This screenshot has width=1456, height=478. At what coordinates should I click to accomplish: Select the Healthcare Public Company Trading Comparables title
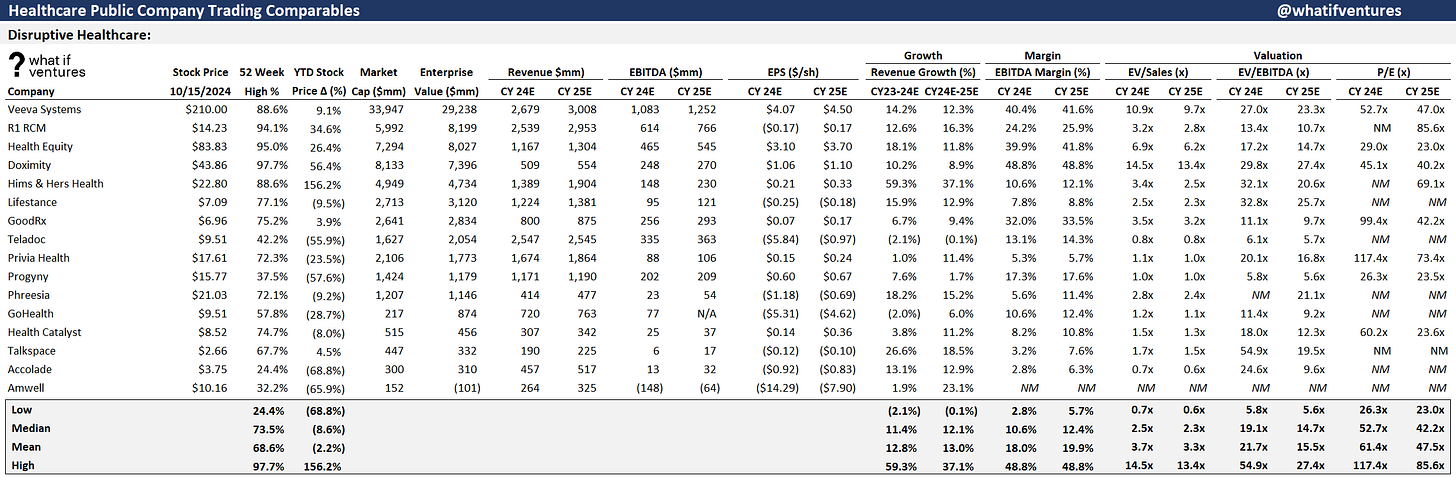point(184,10)
